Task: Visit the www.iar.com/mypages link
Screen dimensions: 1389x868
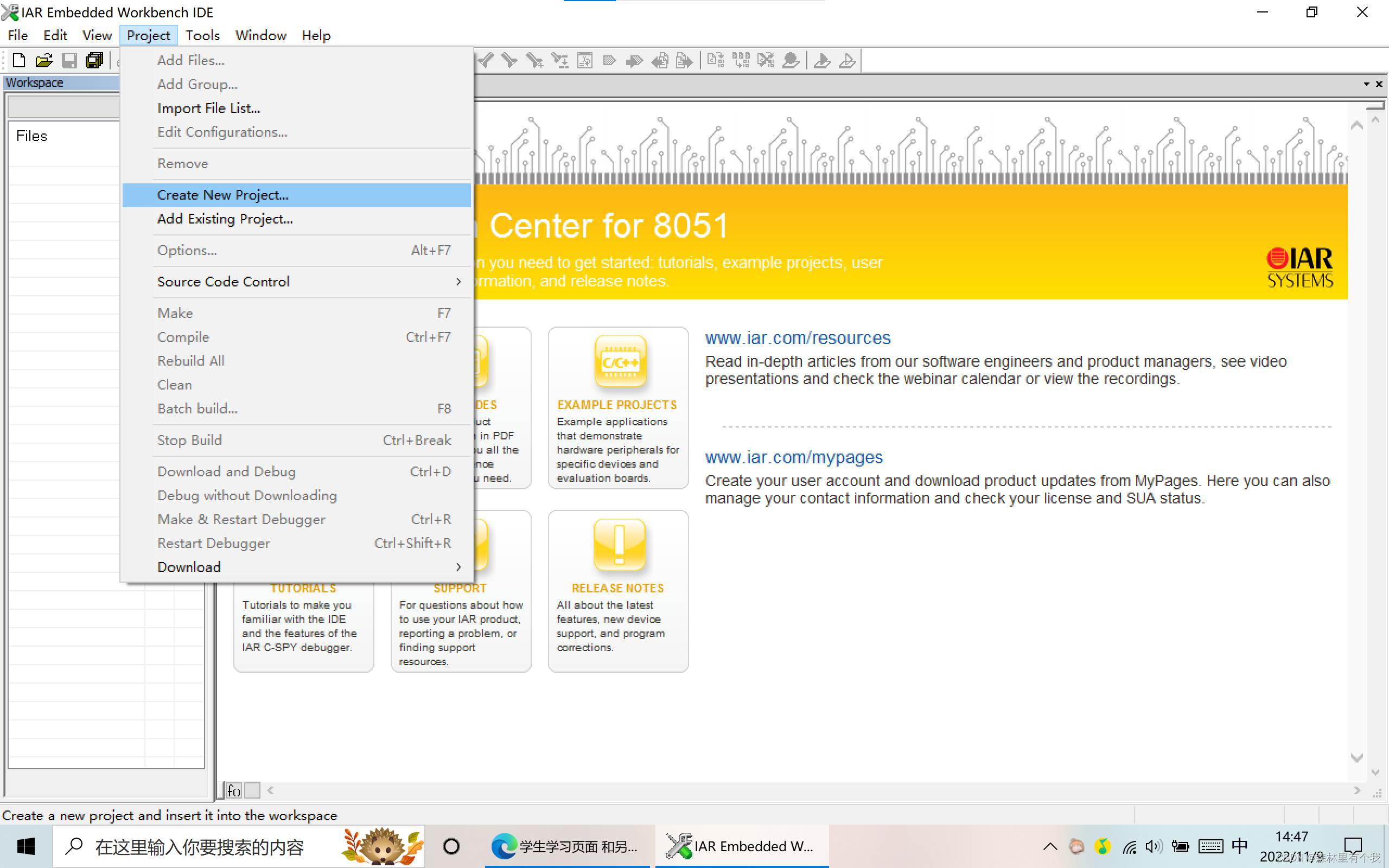Action: click(x=794, y=457)
